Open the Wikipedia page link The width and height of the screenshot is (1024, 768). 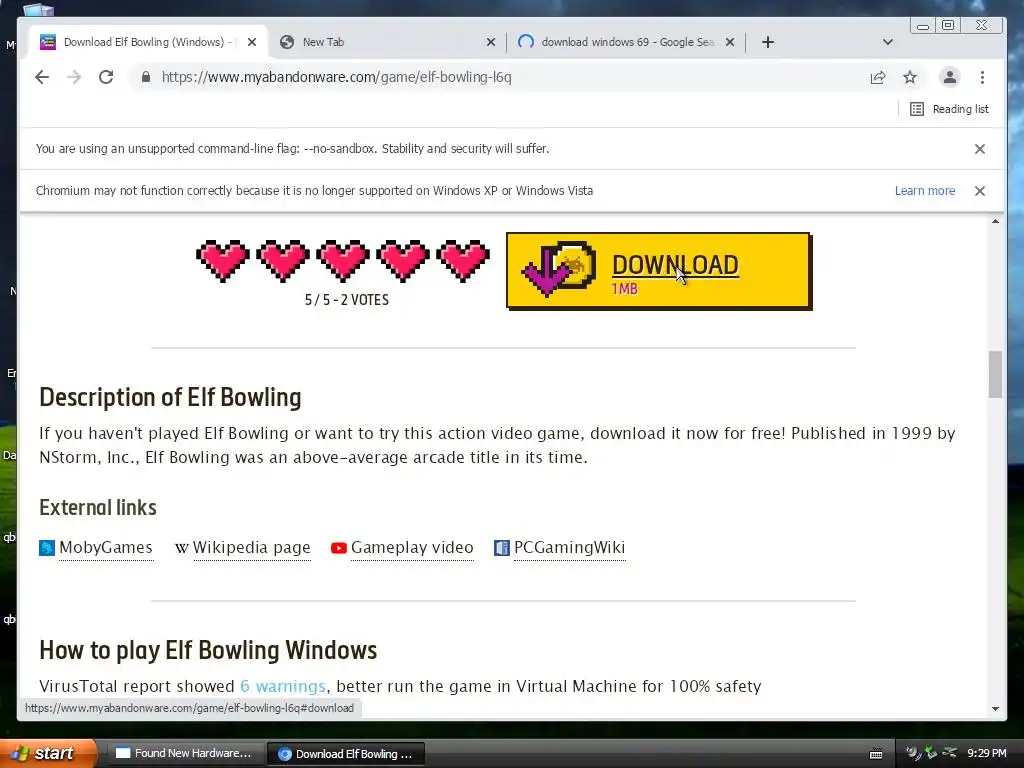click(251, 547)
